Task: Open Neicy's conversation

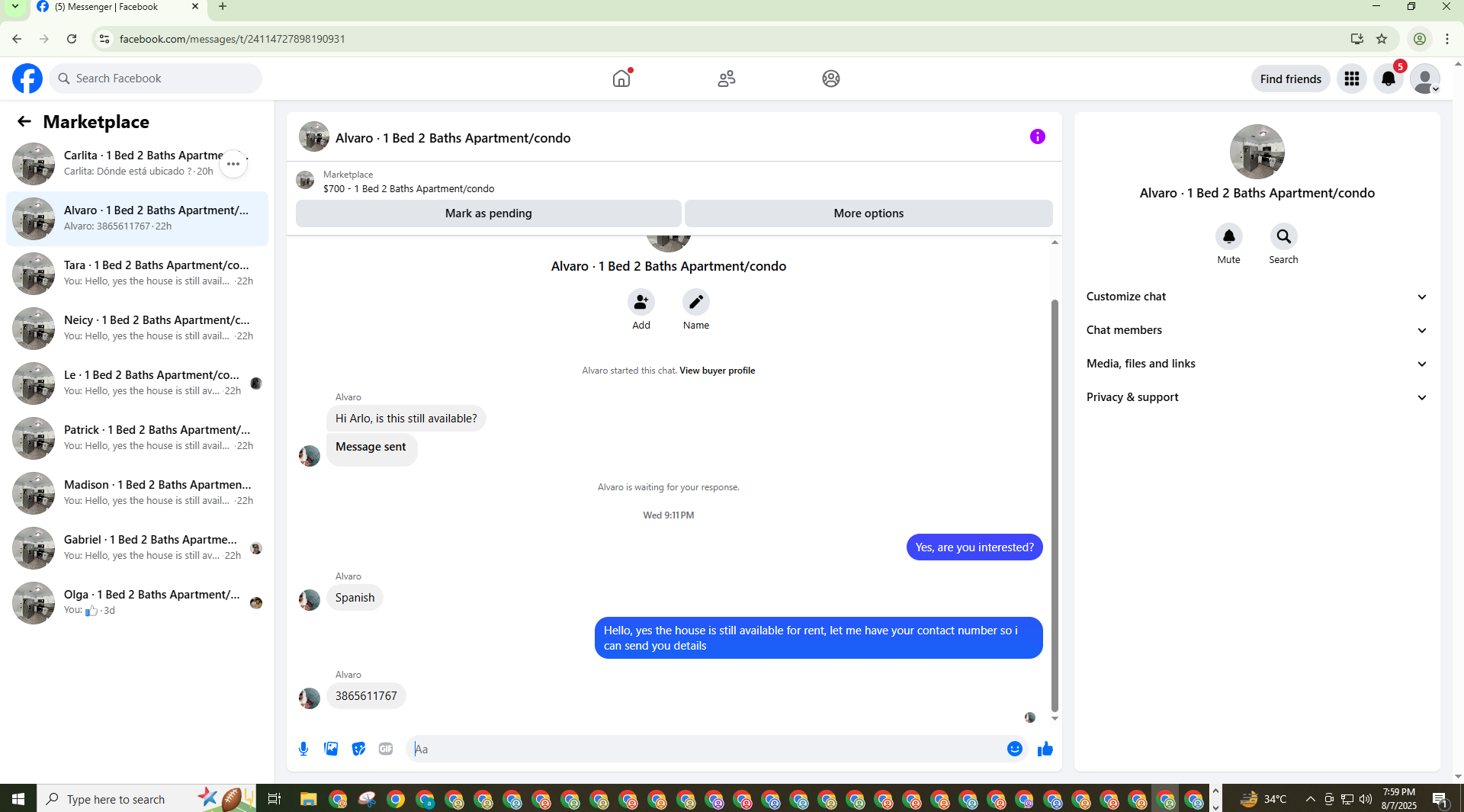Action: pyautogui.click(x=137, y=329)
